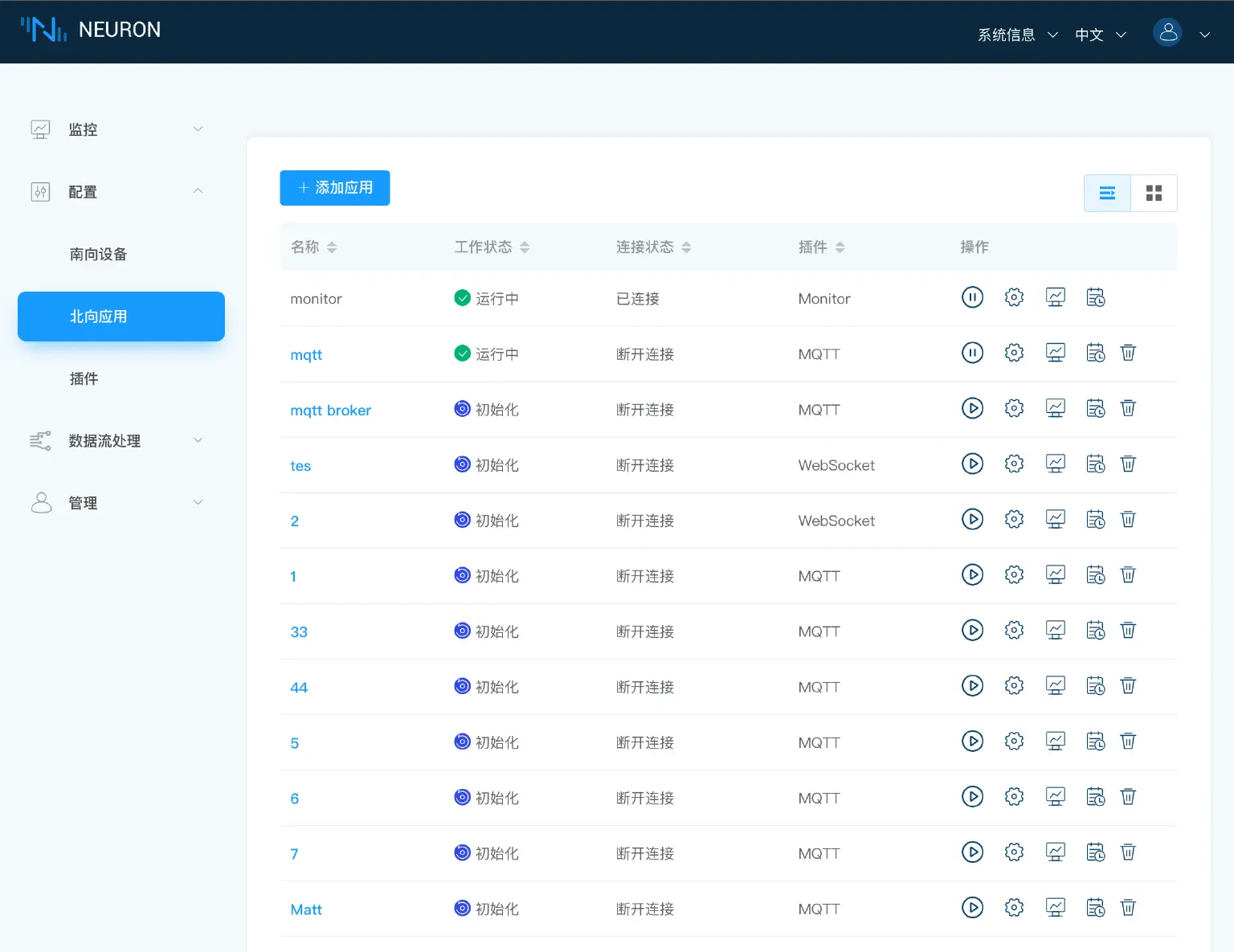
Task: Click the 添加应用 button
Action: [x=335, y=188]
